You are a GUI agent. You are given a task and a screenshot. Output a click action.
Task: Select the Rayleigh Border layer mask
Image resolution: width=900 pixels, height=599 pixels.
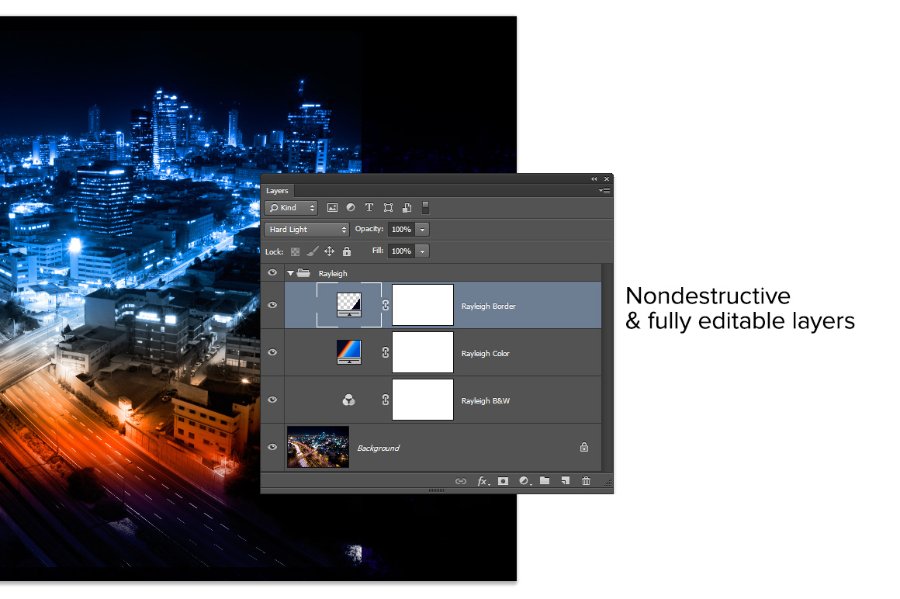(x=423, y=305)
